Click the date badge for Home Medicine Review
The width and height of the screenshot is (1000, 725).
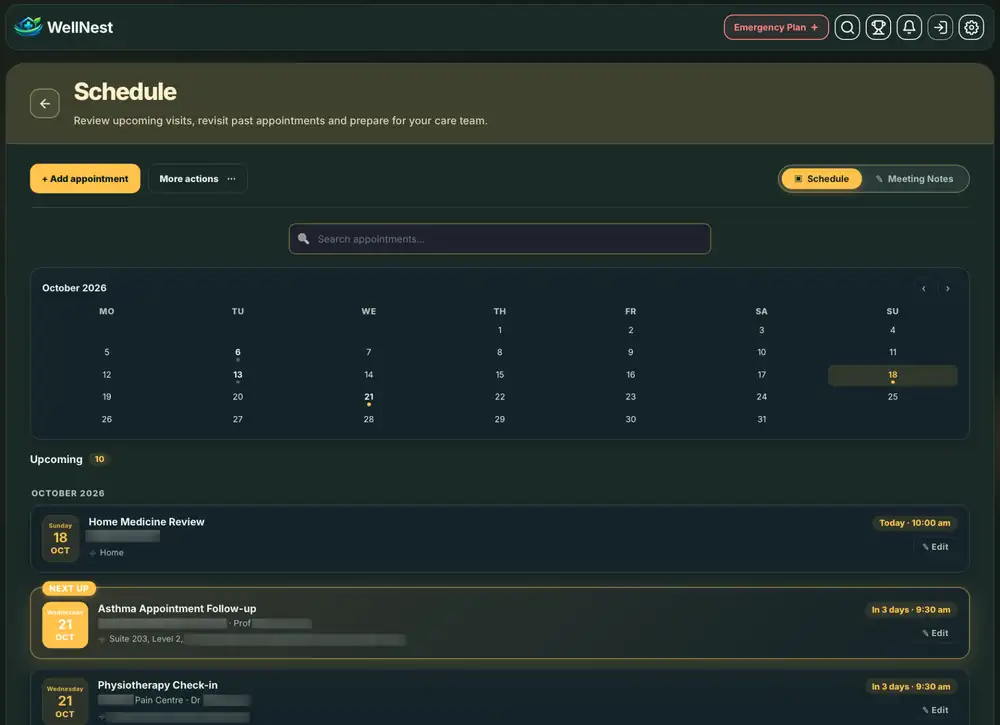(61, 539)
